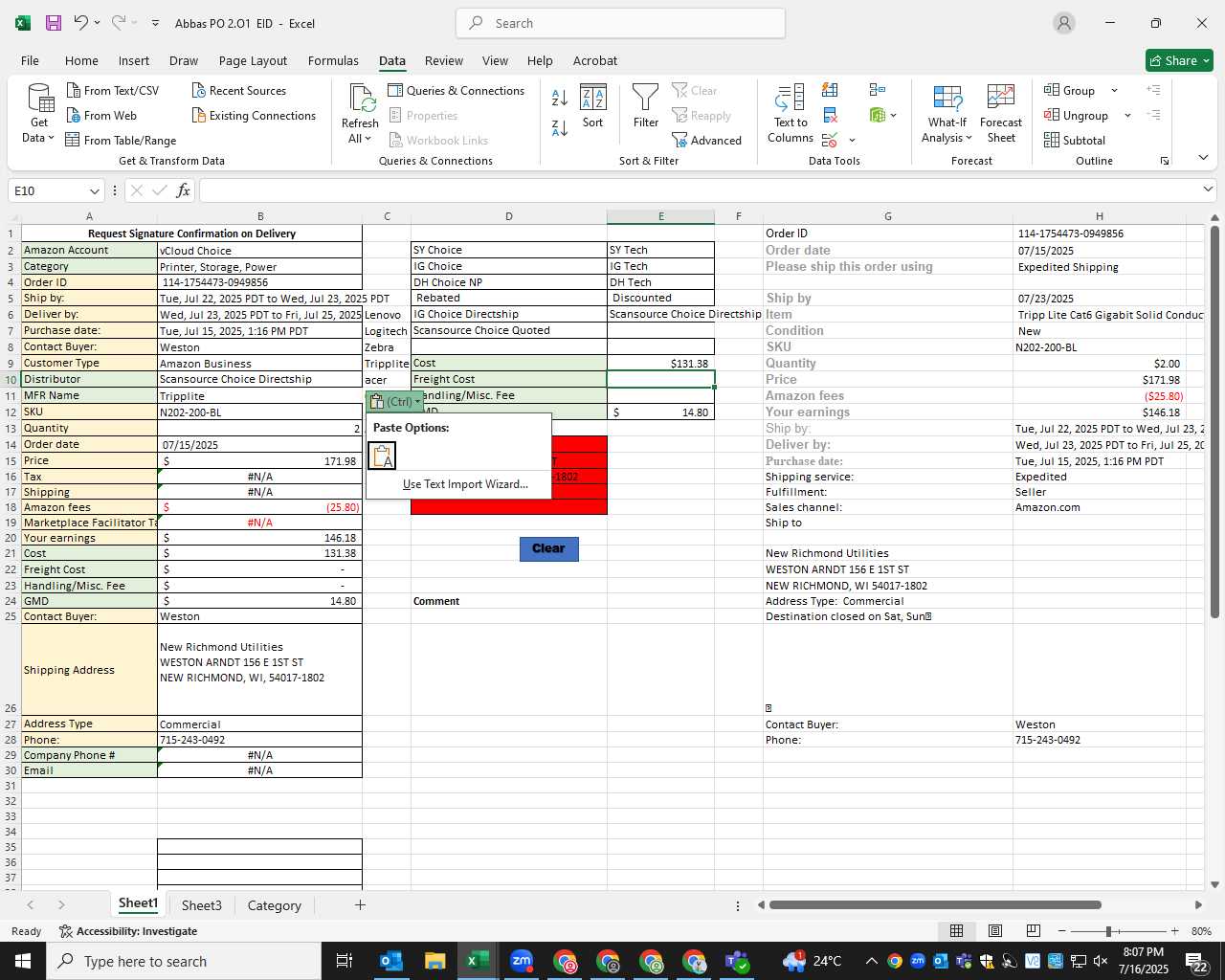
Task: Open Data Model dropdown arrow
Action: tap(893, 116)
